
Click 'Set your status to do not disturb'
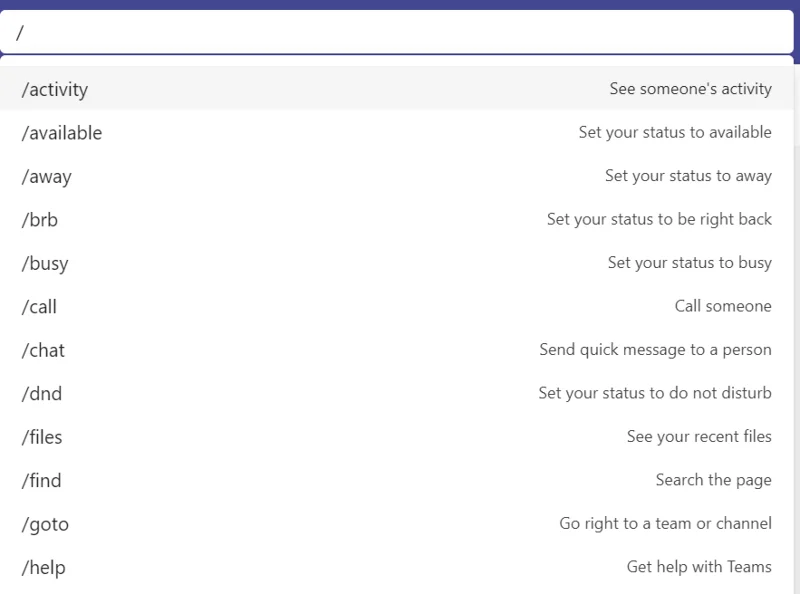point(655,393)
